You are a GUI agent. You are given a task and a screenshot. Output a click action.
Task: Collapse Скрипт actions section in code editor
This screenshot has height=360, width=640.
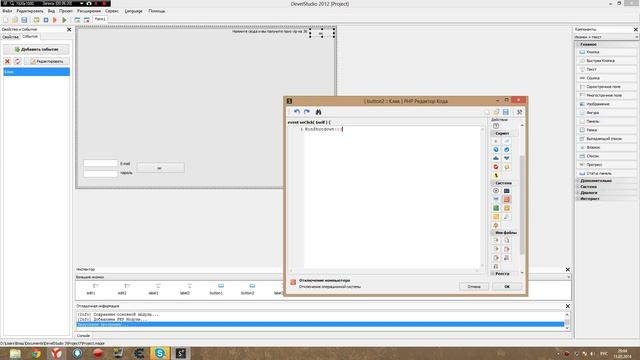tap(504, 133)
